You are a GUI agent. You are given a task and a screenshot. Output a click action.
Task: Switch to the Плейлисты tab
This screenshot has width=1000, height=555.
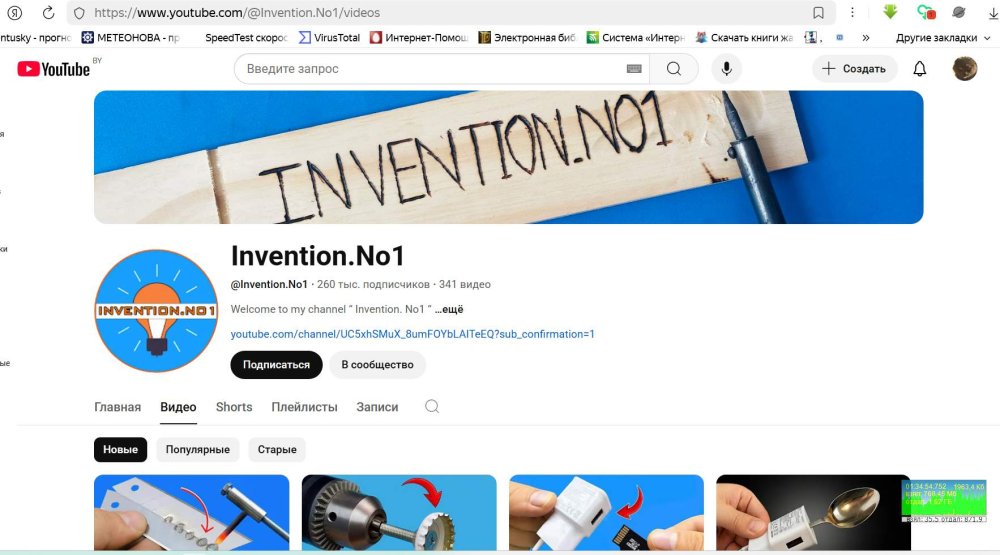click(304, 407)
